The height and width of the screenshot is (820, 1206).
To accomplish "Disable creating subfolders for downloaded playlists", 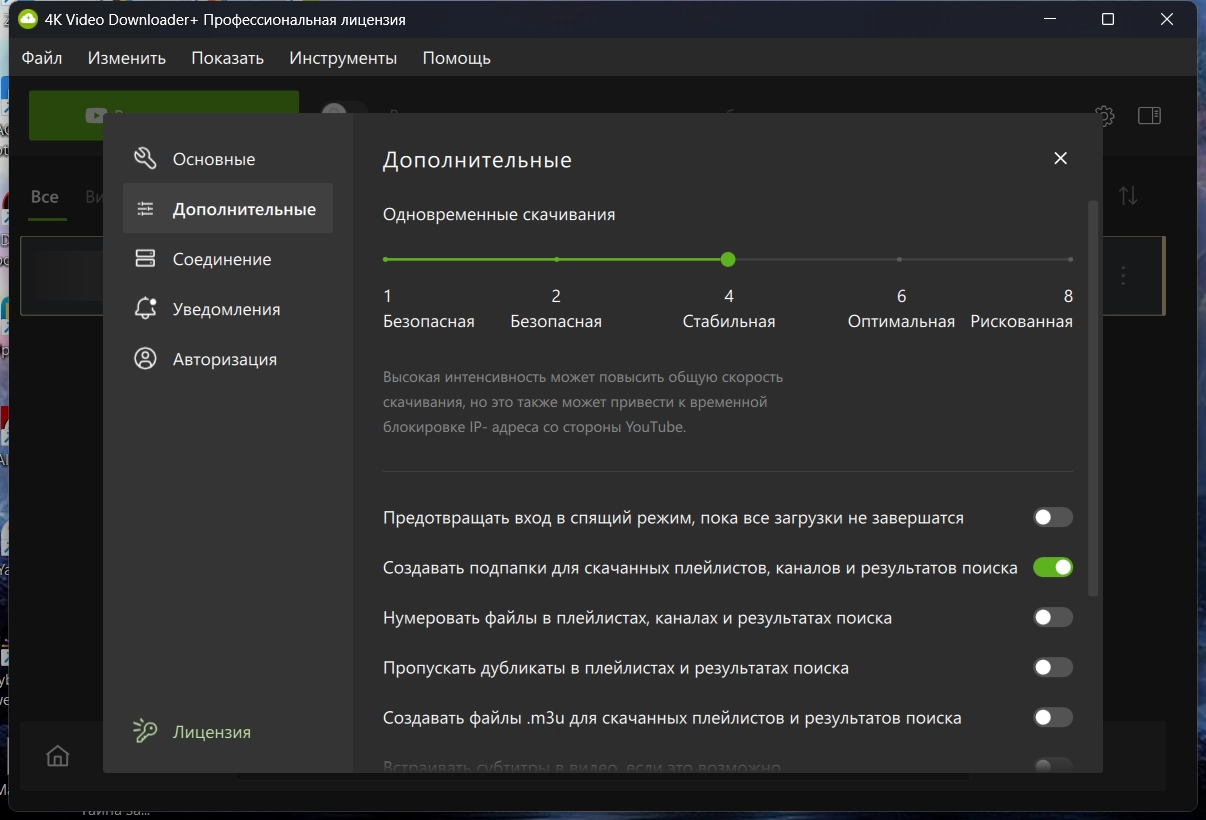I will tap(1052, 567).
